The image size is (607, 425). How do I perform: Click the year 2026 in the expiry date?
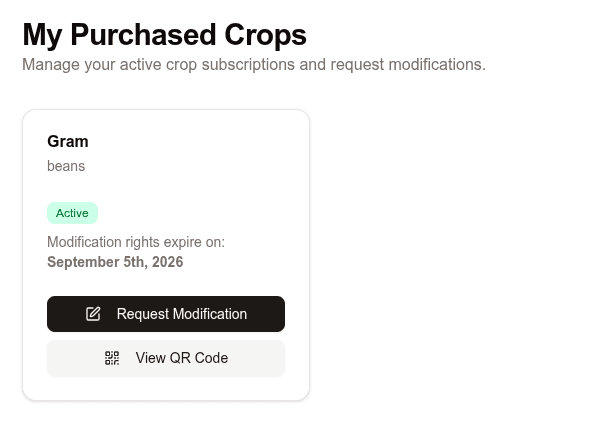tap(166, 262)
